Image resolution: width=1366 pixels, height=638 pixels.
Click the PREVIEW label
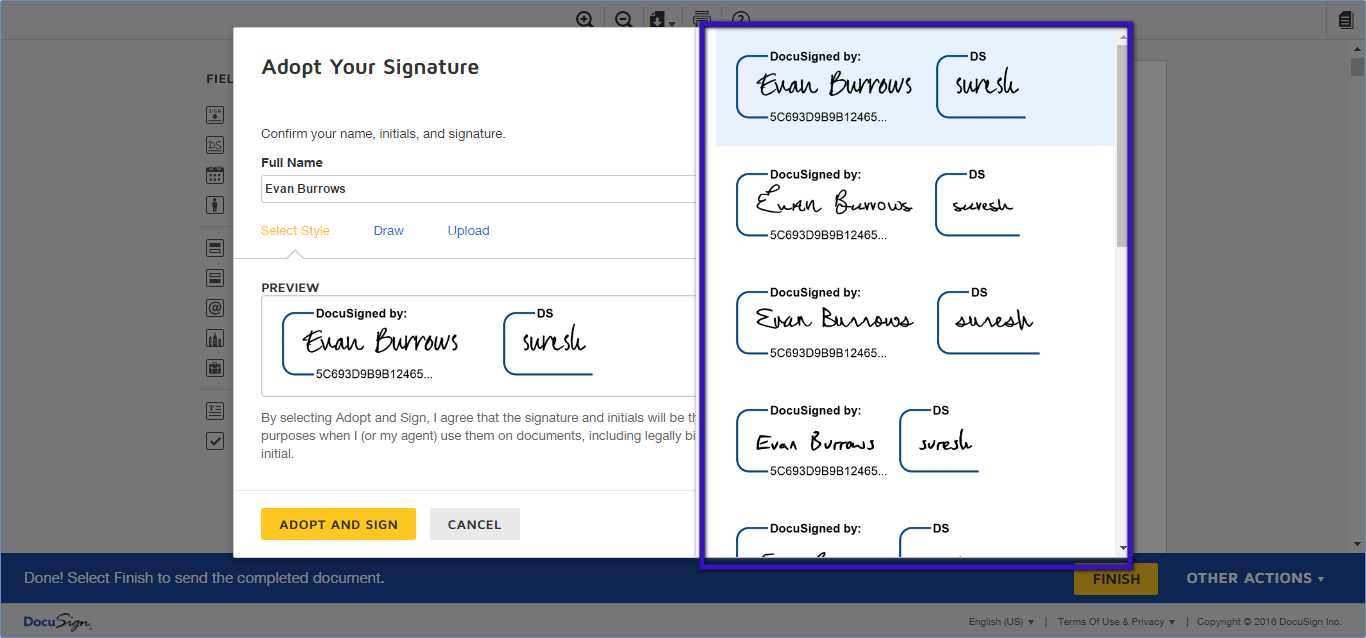coord(290,288)
